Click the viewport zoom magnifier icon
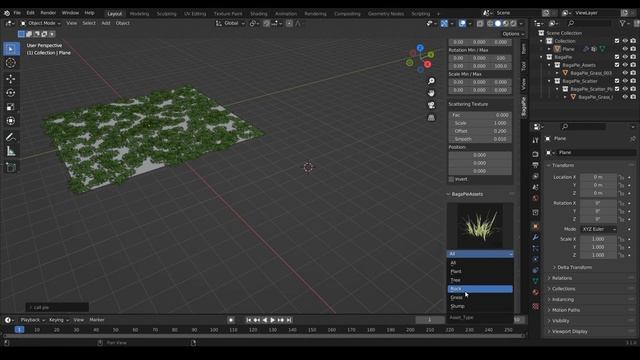The height and width of the screenshot is (360, 640). [431, 81]
